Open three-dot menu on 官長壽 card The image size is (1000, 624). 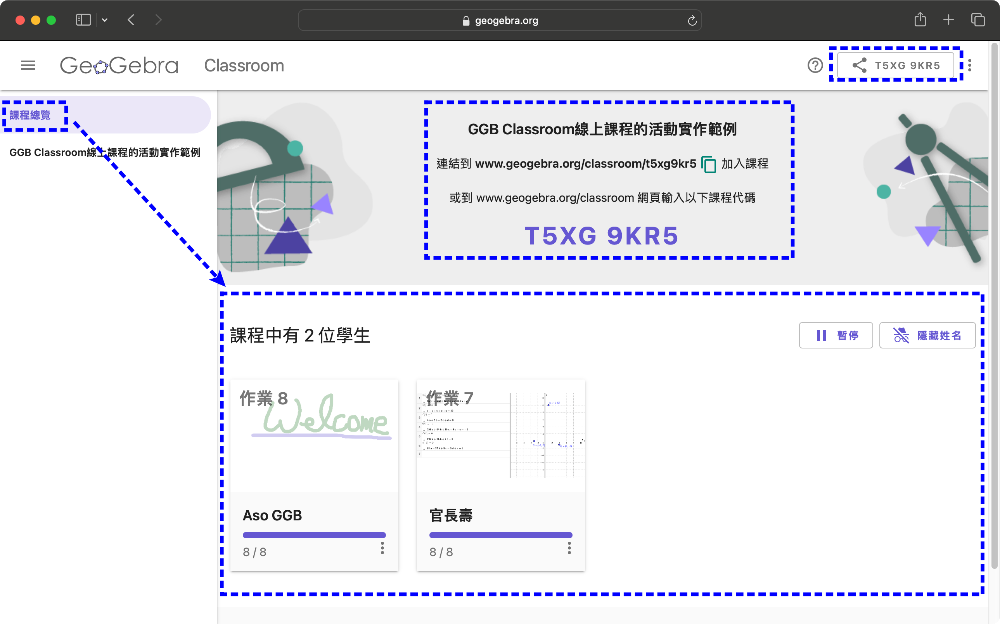[569, 548]
